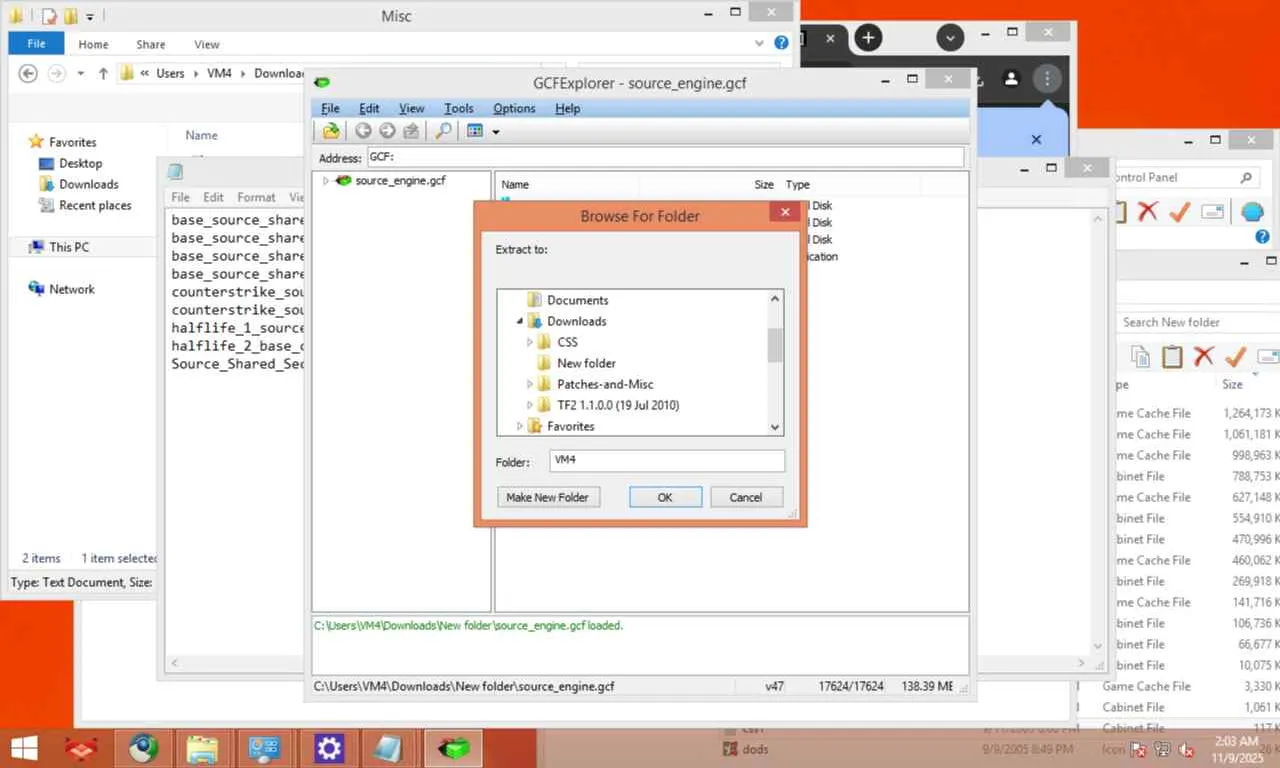Expand the CSS folder node
1280x768 pixels.
pos(530,342)
